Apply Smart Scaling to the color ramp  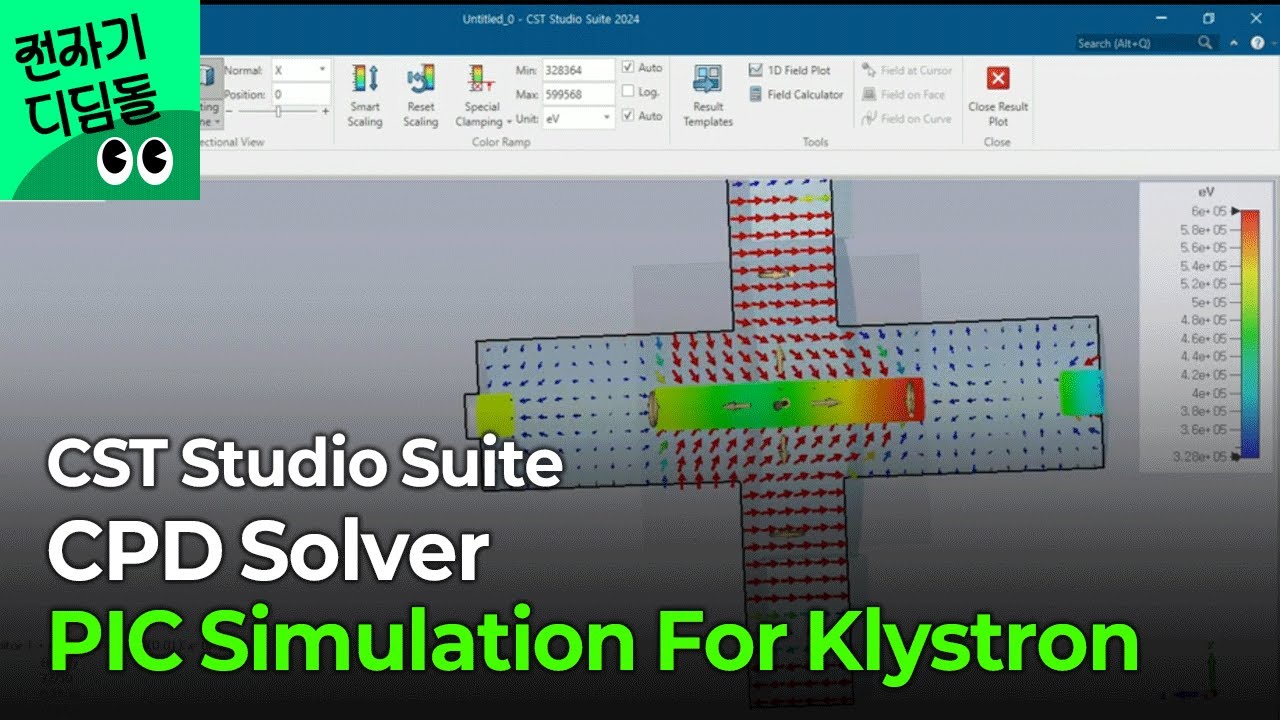[x=365, y=95]
